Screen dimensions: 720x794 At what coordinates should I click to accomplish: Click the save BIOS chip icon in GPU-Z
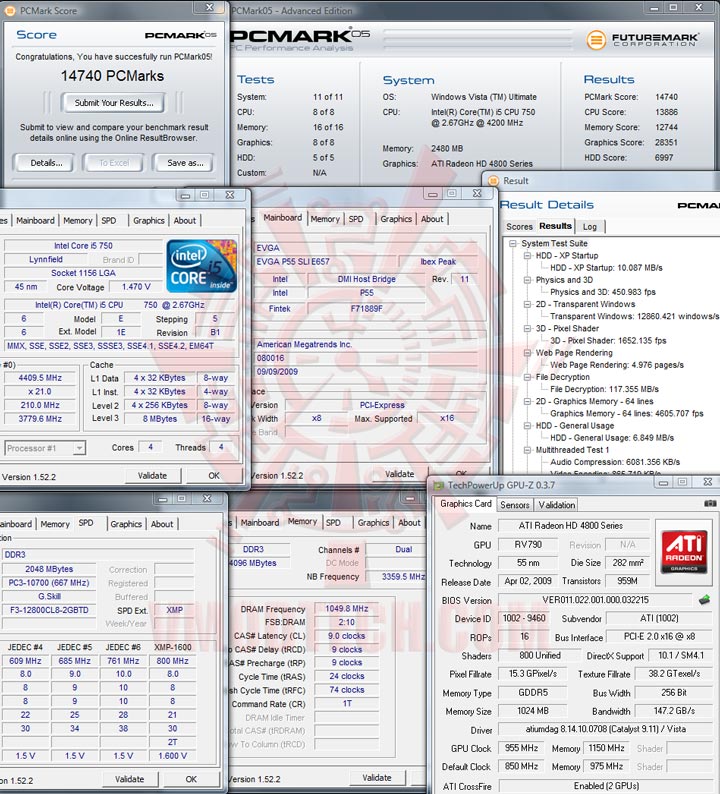[x=704, y=600]
